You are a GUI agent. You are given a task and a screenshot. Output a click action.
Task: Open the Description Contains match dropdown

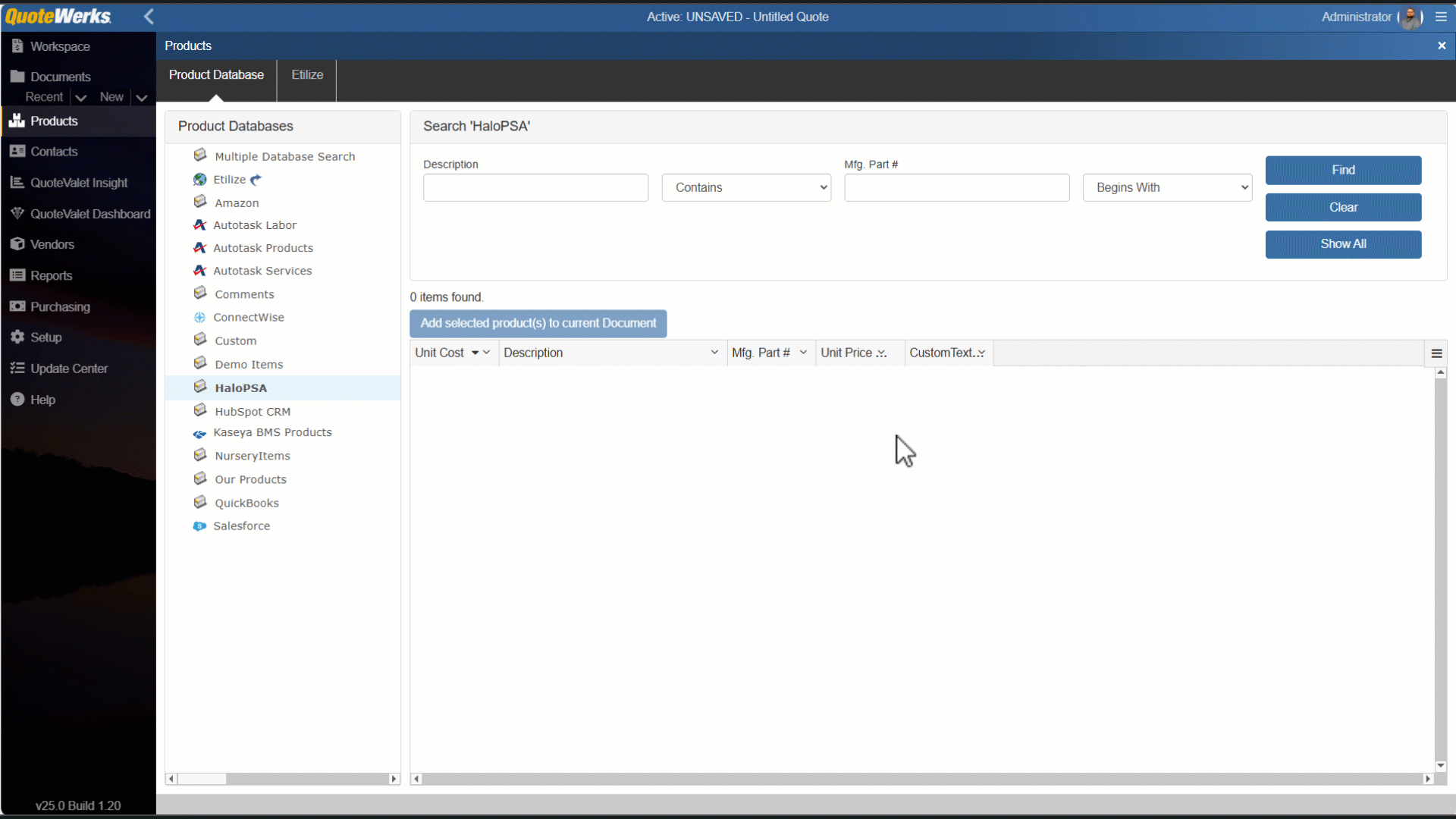pos(746,187)
